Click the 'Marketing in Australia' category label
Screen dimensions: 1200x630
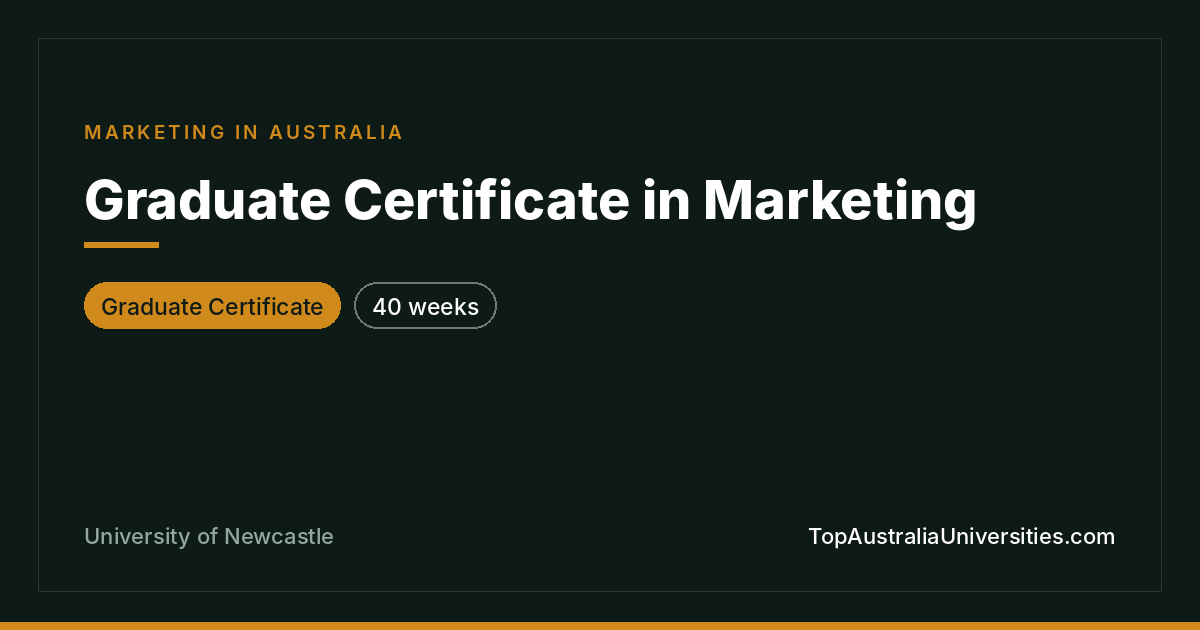pos(244,132)
